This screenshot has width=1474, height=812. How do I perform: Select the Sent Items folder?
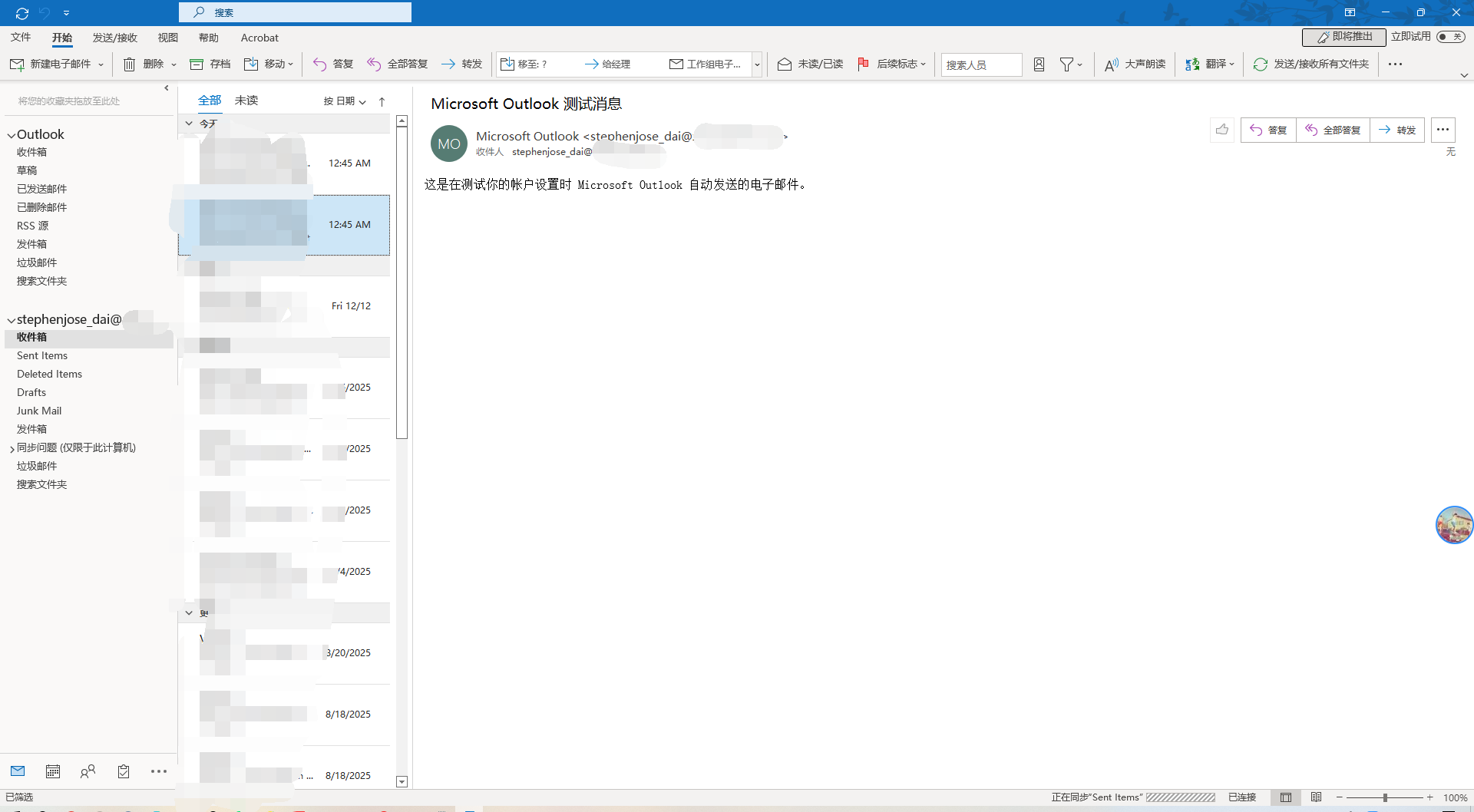pos(42,355)
